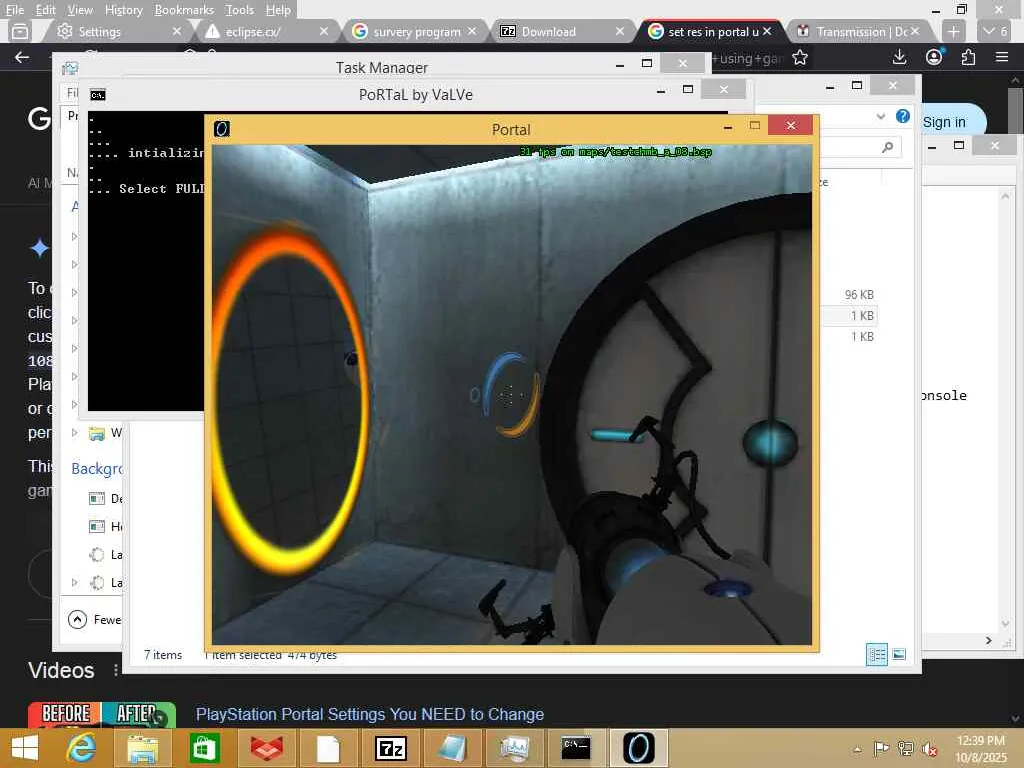Open the browser downloads icon

(x=899, y=57)
